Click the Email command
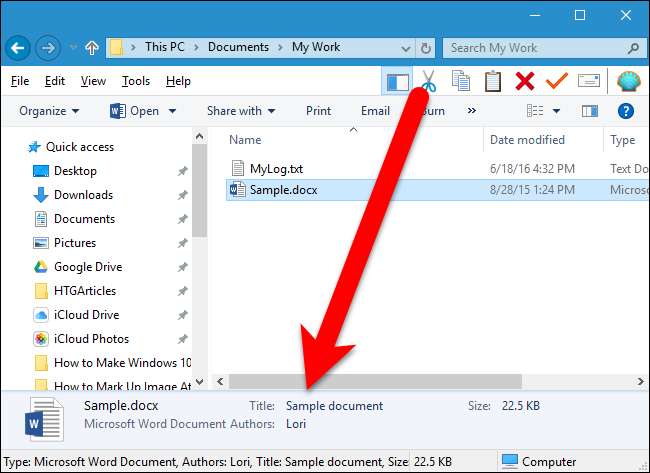Viewport: 650px width, 473px height. click(x=375, y=111)
